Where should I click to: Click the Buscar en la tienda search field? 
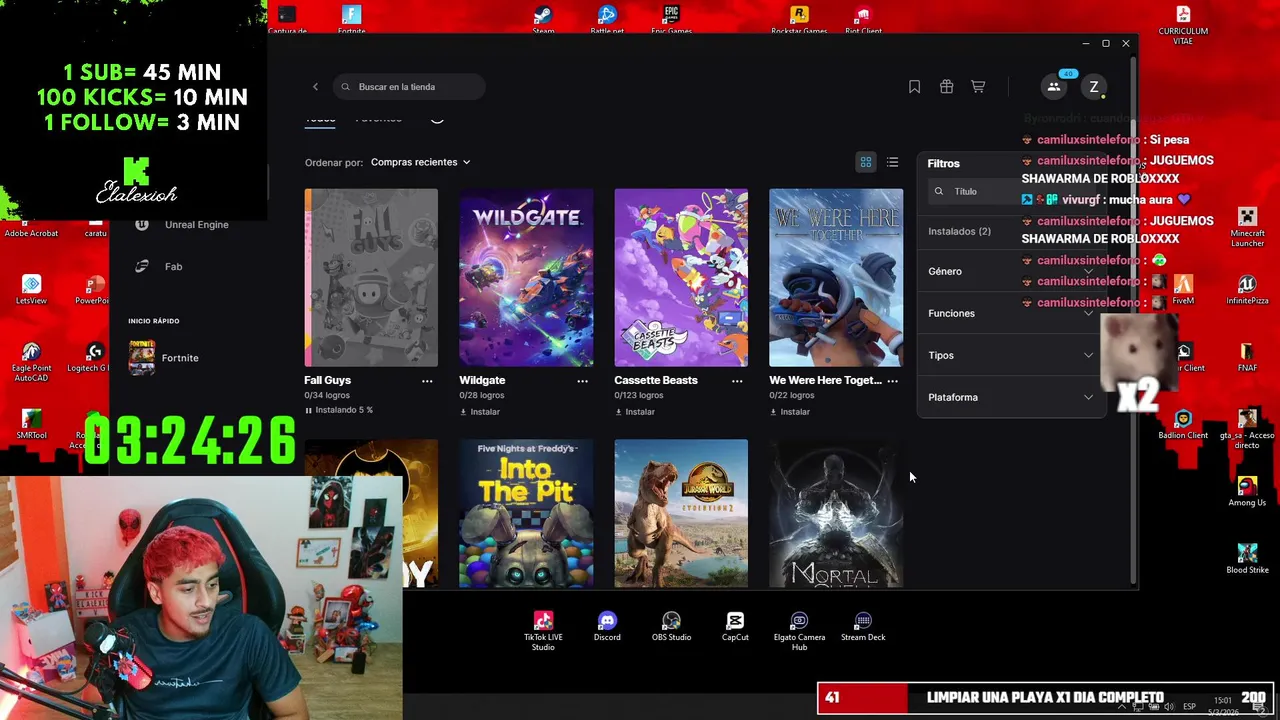point(409,87)
